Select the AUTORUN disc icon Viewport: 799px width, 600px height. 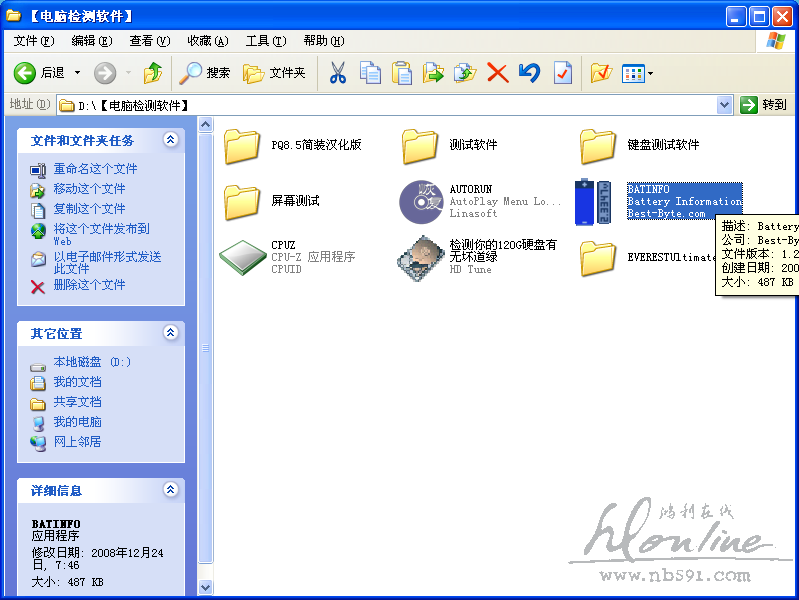point(421,202)
